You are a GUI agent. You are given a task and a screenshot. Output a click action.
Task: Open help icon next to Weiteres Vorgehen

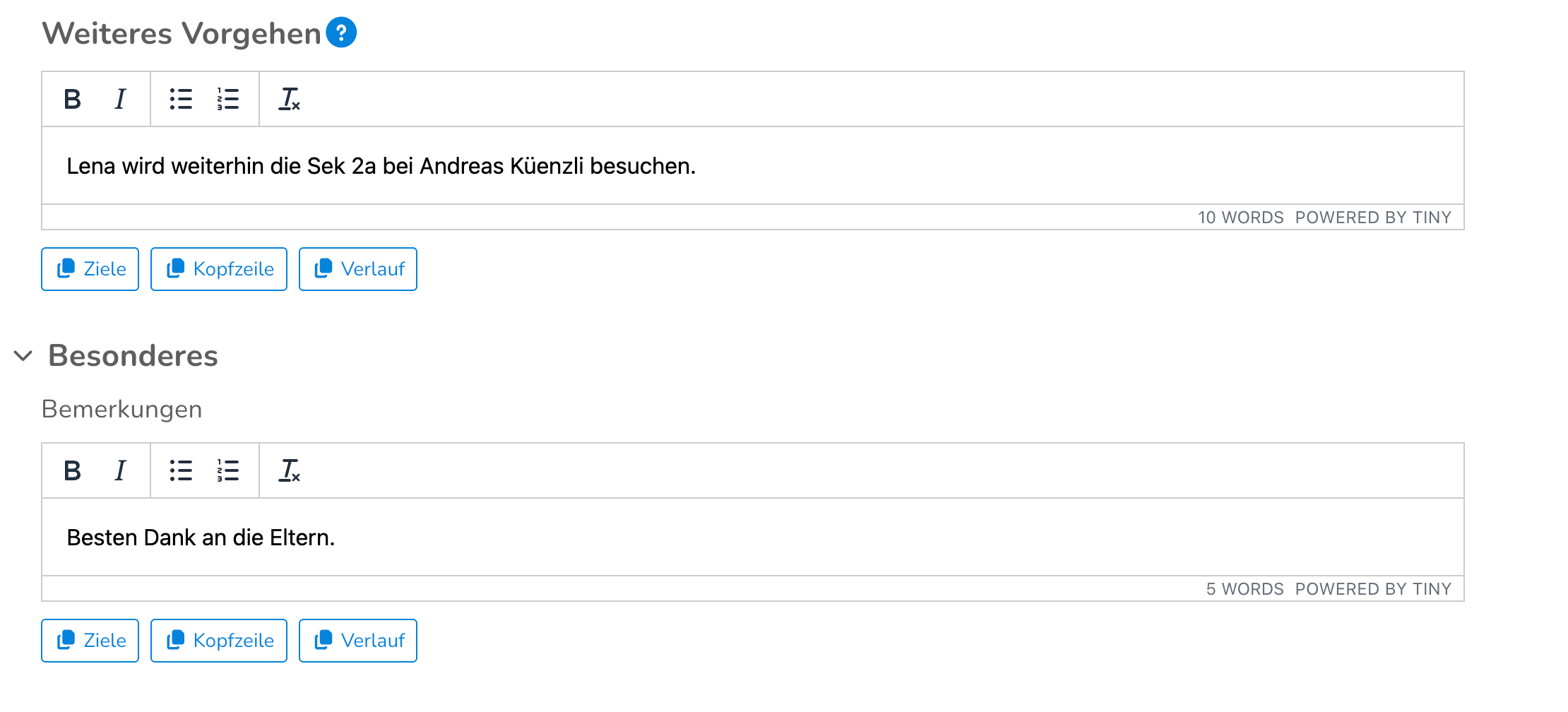click(x=341, y=32)
